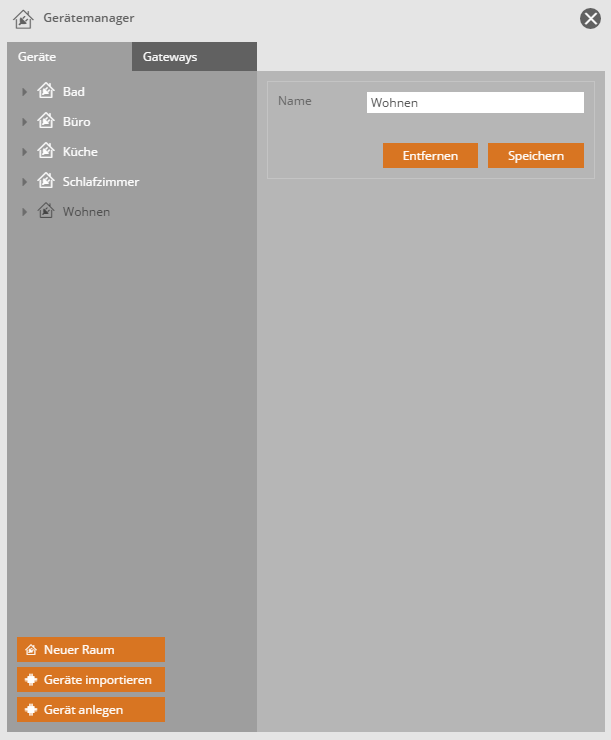
Task: Expand the Bad room tree node
Action: 25,92
